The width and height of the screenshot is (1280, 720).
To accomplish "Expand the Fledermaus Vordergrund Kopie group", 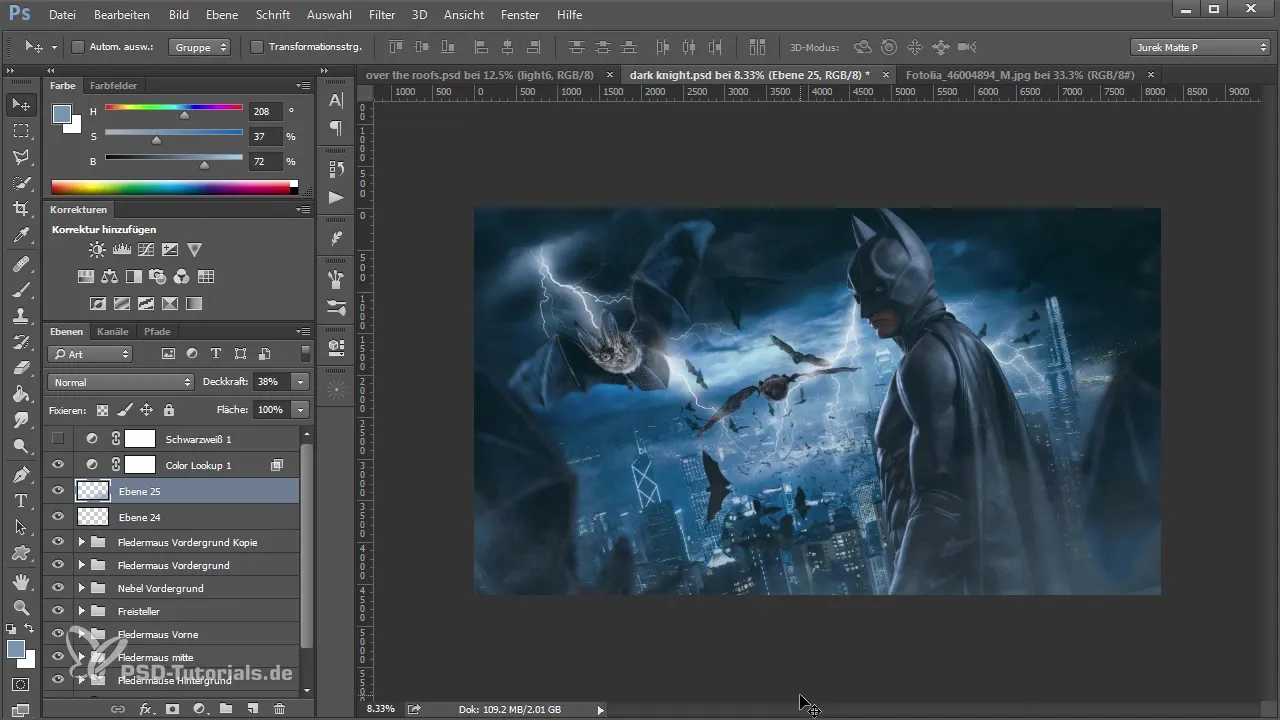I will 81,542.
